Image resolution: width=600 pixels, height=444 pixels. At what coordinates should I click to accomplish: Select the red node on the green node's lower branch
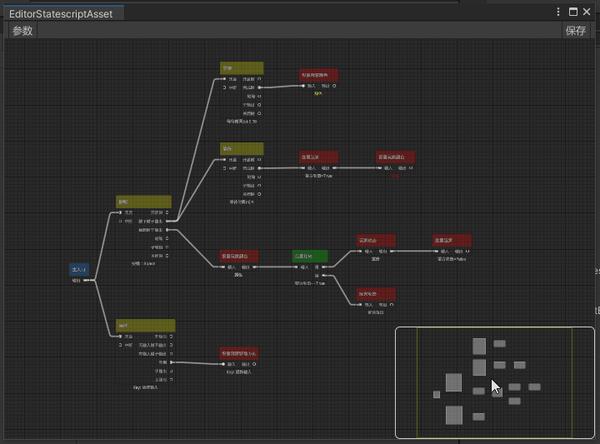(x=375, y=294)
